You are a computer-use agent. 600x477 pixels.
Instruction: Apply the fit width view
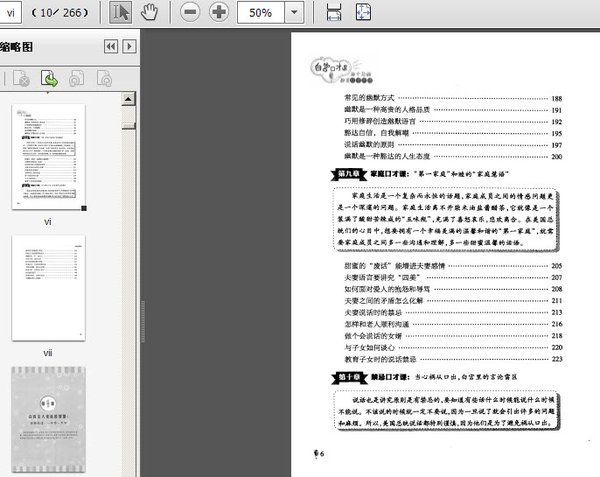334,12
